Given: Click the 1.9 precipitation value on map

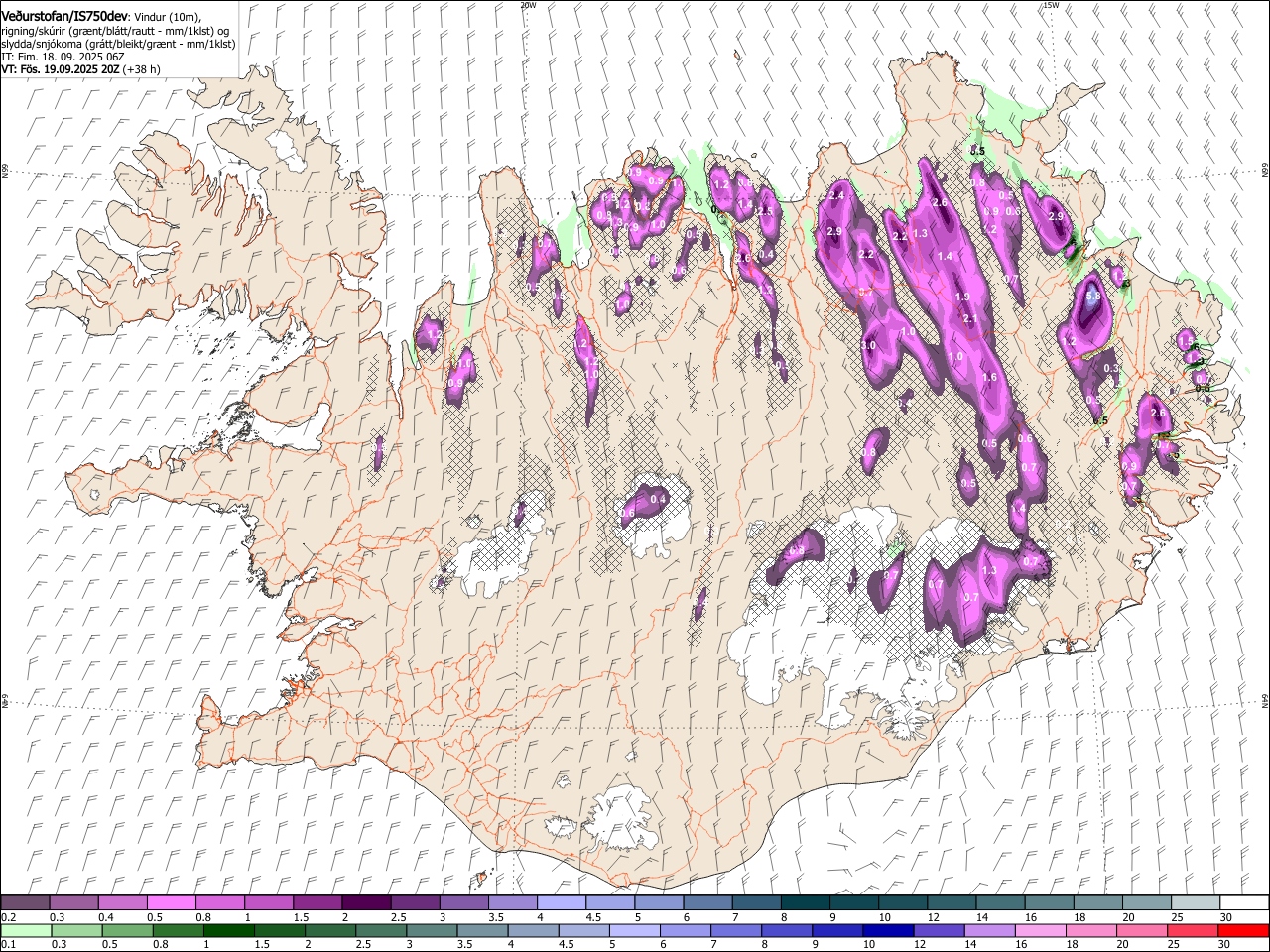Looking at the screenshot, I should (962, 297).
